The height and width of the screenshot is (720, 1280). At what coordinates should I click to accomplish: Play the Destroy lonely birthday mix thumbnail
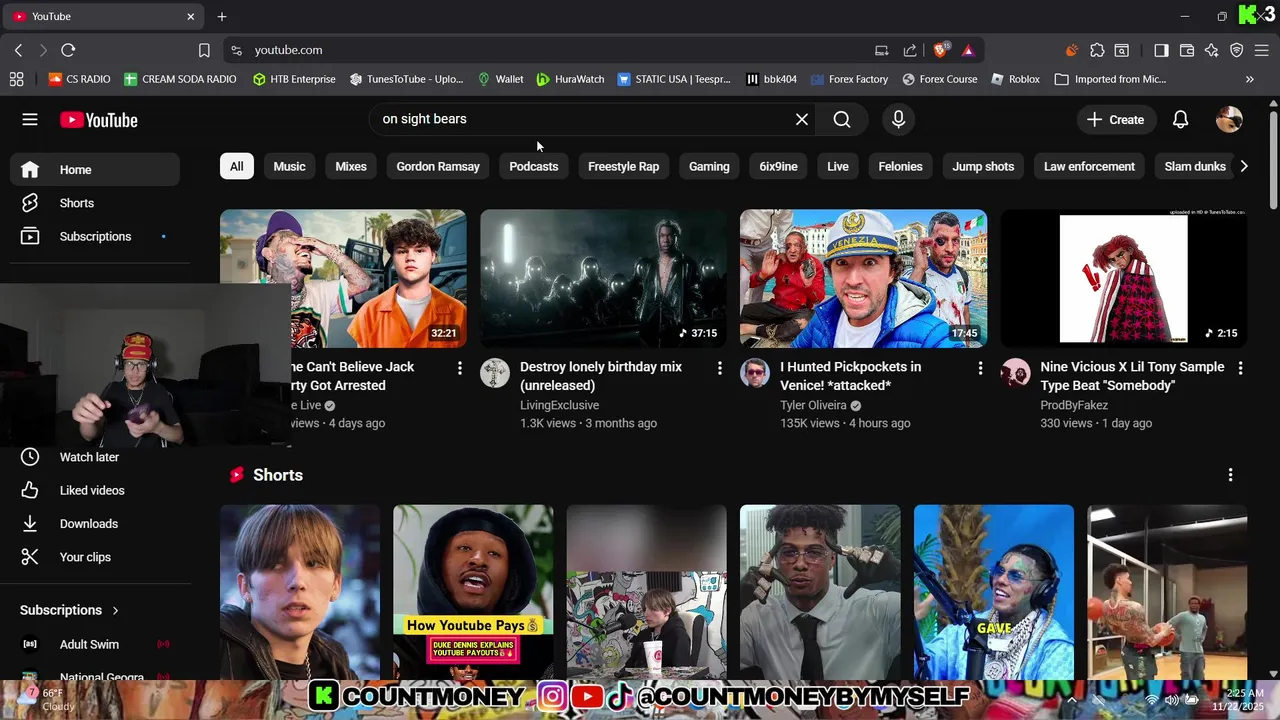[603, 278]
